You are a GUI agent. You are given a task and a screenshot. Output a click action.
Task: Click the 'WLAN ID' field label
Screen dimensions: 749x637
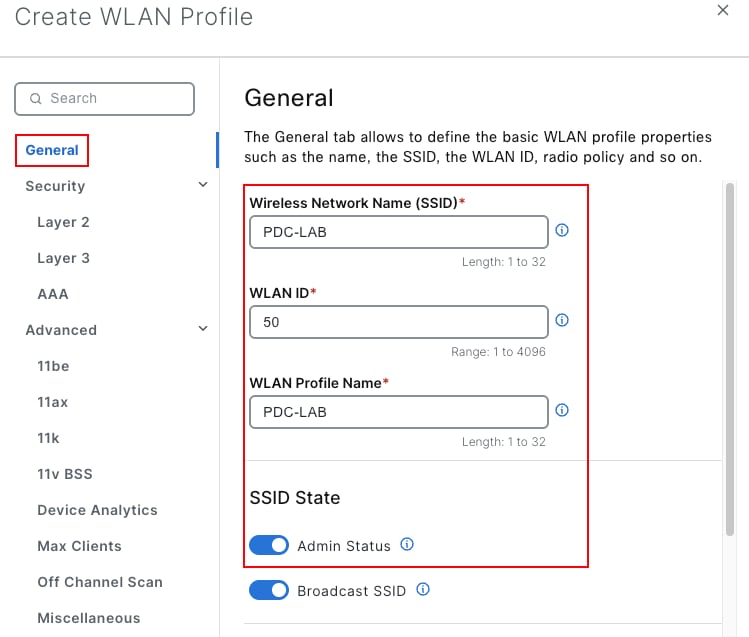click(279, 293)
